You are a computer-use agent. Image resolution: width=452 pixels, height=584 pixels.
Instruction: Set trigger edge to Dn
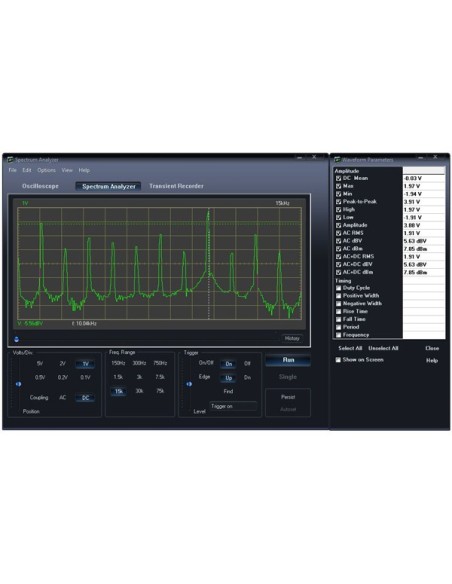pos(247,377)
